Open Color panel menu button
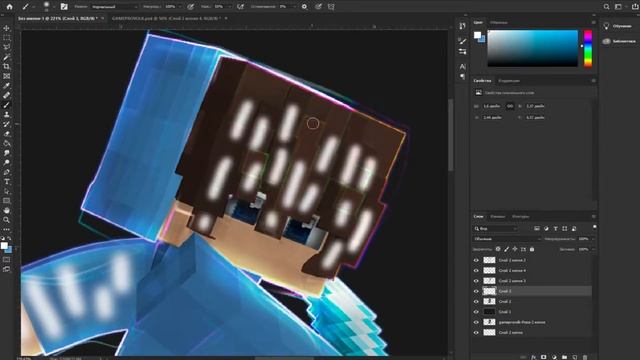 tap(593, 22)
